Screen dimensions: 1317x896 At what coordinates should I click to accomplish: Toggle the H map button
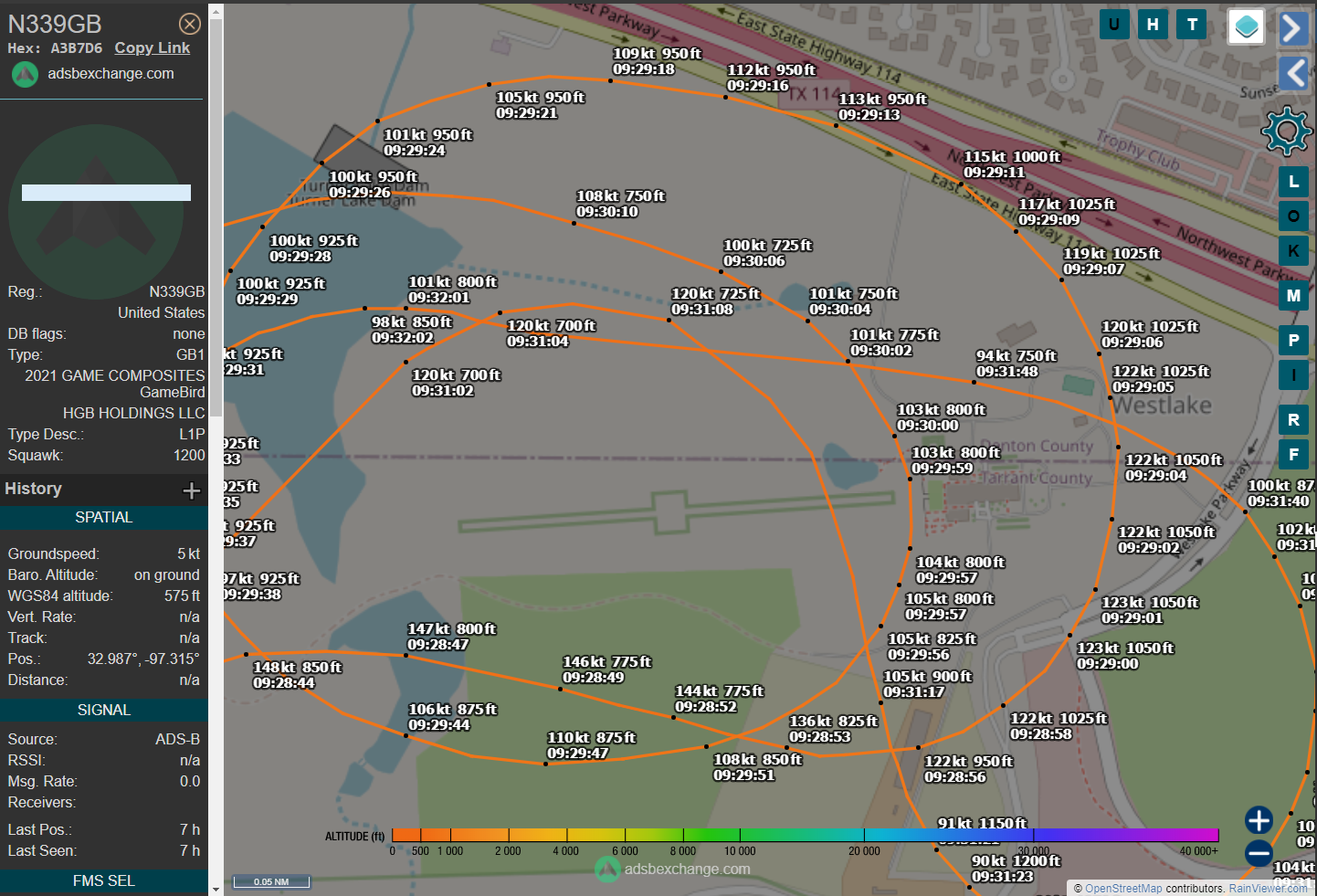click(1153, 25)
